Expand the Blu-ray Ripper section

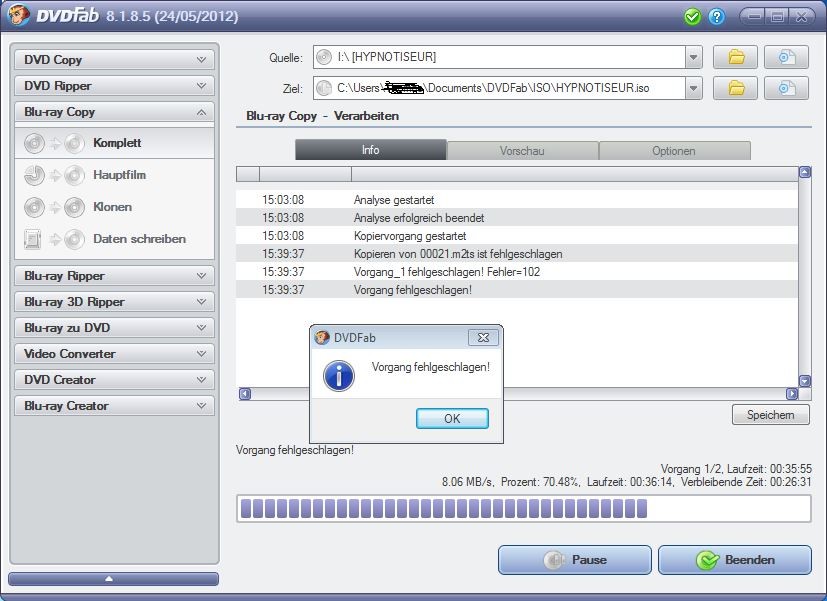pos(114,276)
